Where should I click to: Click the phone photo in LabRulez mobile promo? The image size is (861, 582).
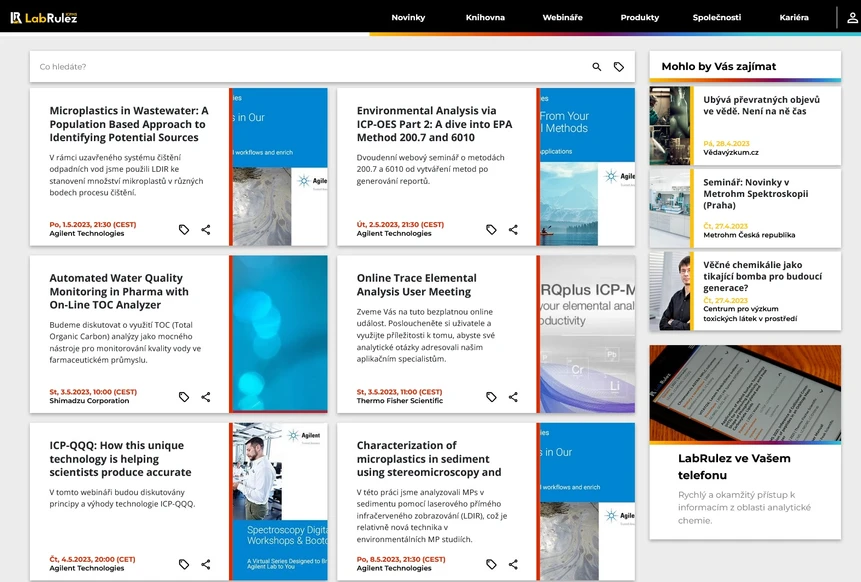745,393
